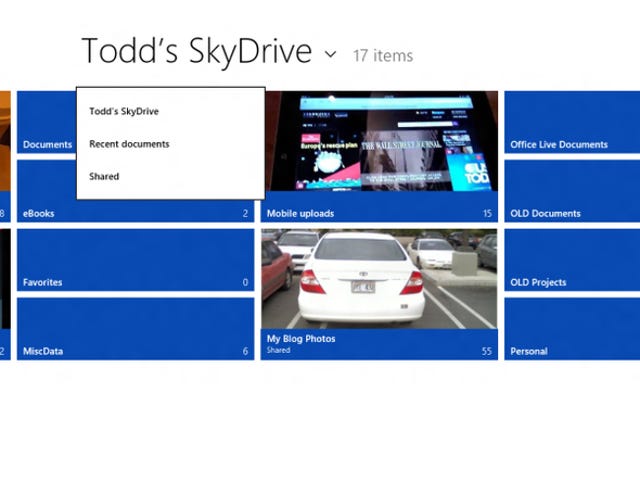The width and height of the screenshot is (640, 481).
Task: Click the My Blog Photos label text
Action: pos(301,338)
